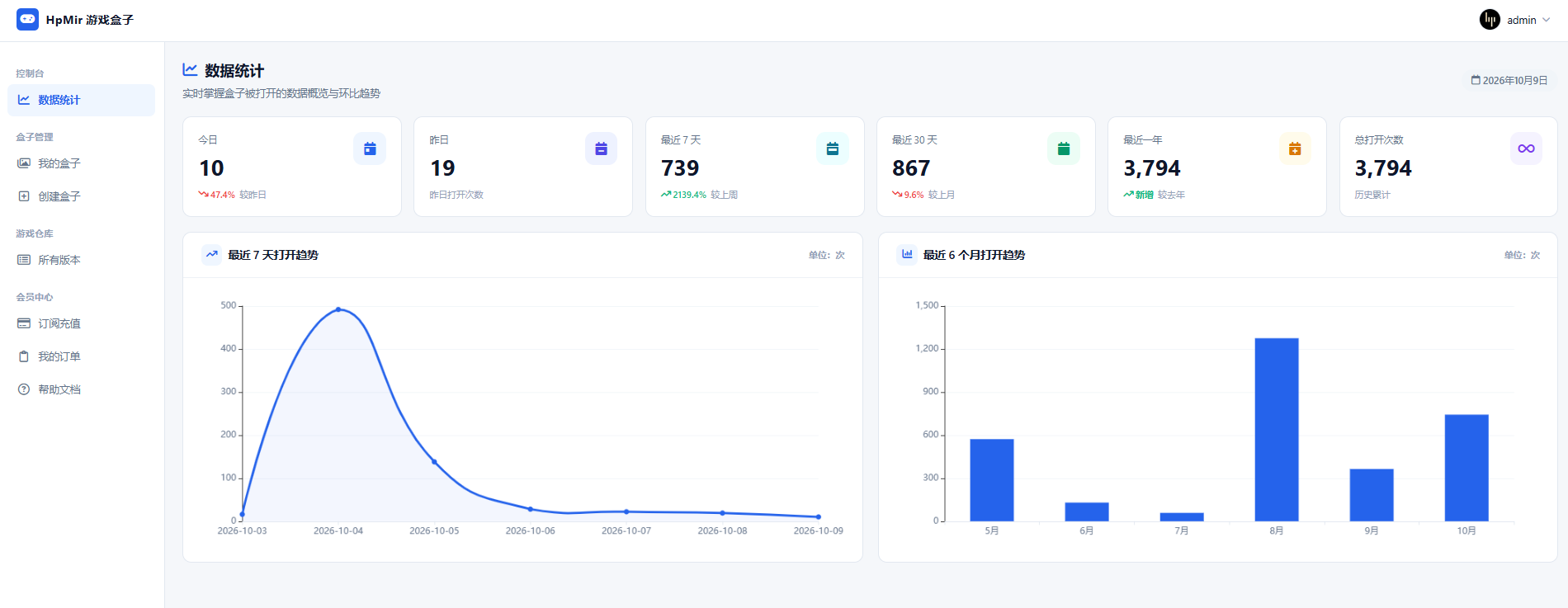
Task: Open 我的盒子 in the sidebar
Action: click(81, 163)
